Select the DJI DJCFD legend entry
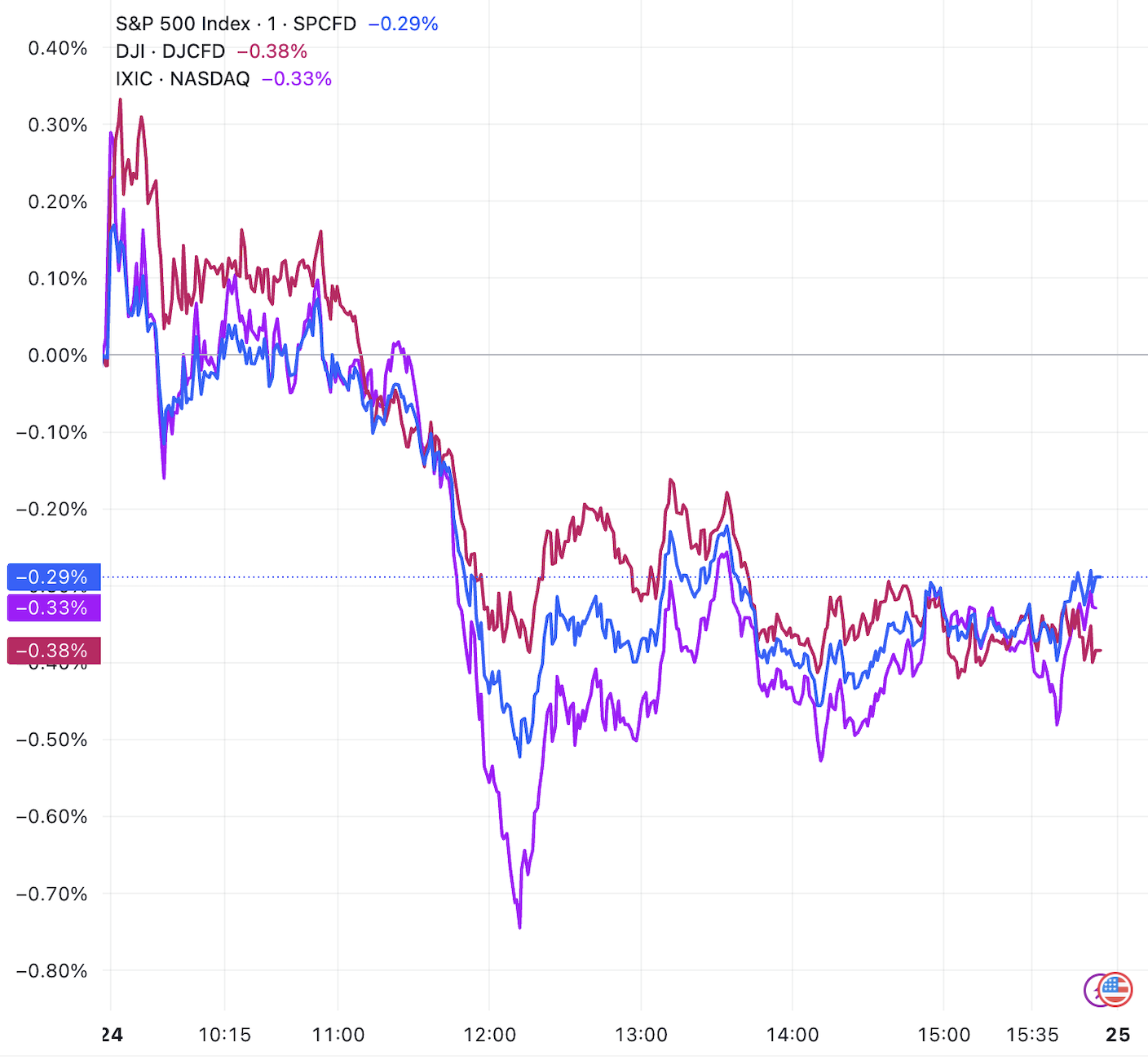Screen dimensions: 1148x1060 170,51
